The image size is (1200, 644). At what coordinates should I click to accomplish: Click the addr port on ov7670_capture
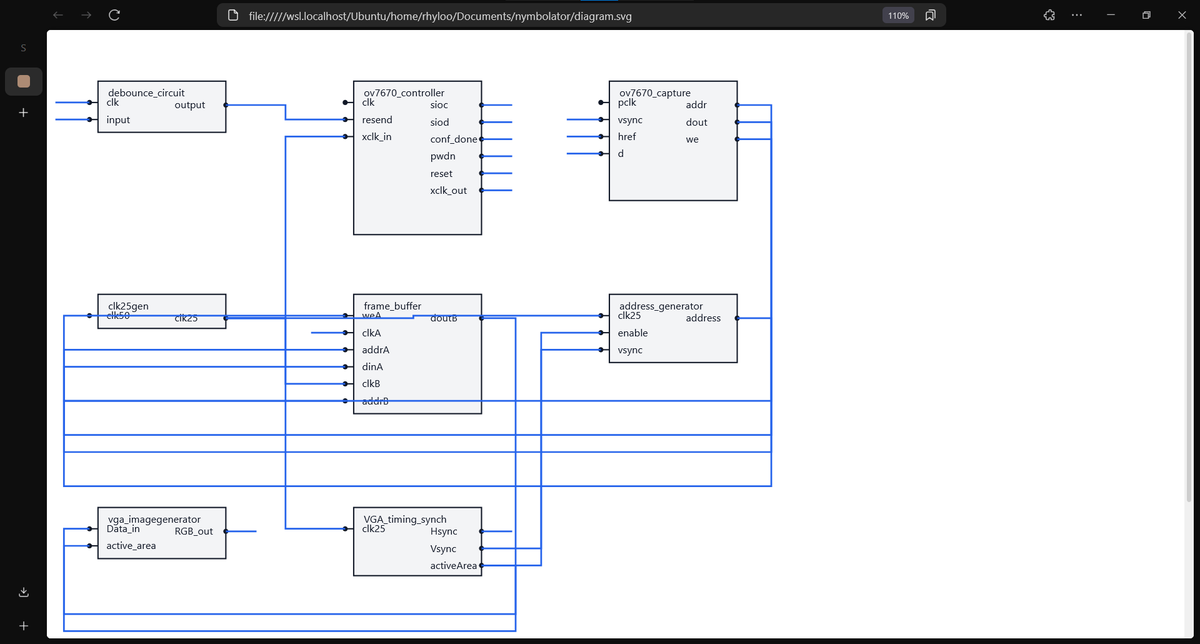tap(696, 105)
